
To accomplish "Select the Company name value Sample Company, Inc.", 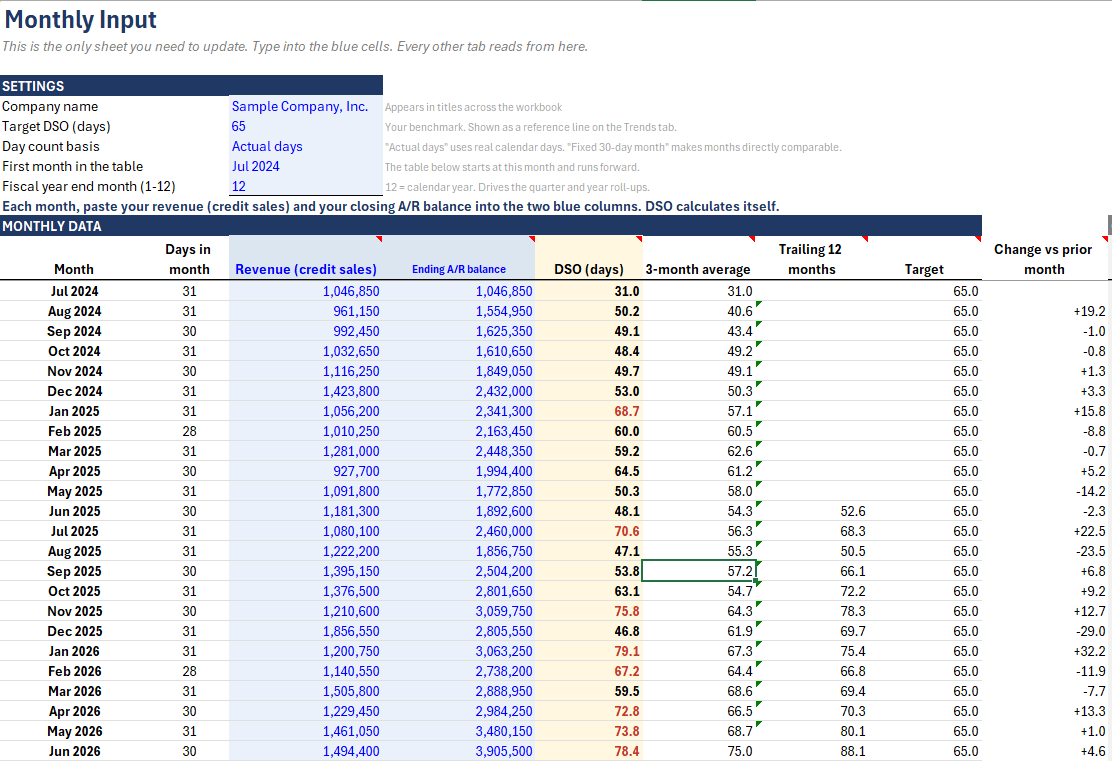I will point(306,106).
